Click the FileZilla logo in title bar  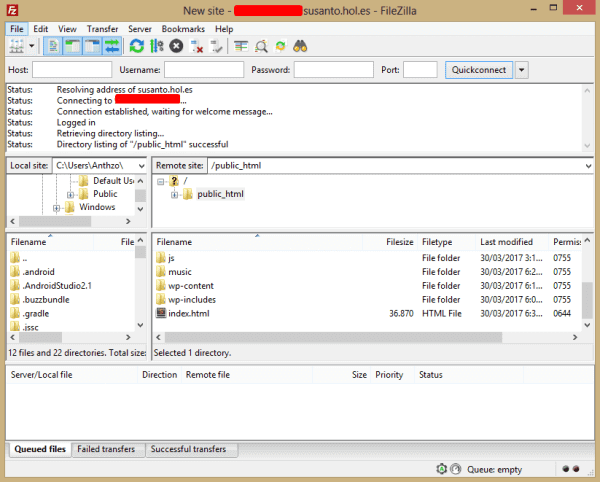click(x=12, y=10)
